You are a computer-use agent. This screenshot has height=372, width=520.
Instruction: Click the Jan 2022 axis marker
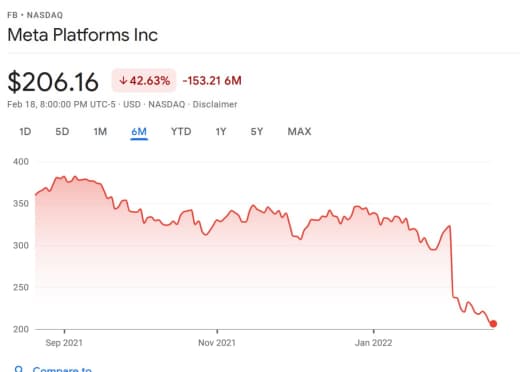click(x=374, y=342)
